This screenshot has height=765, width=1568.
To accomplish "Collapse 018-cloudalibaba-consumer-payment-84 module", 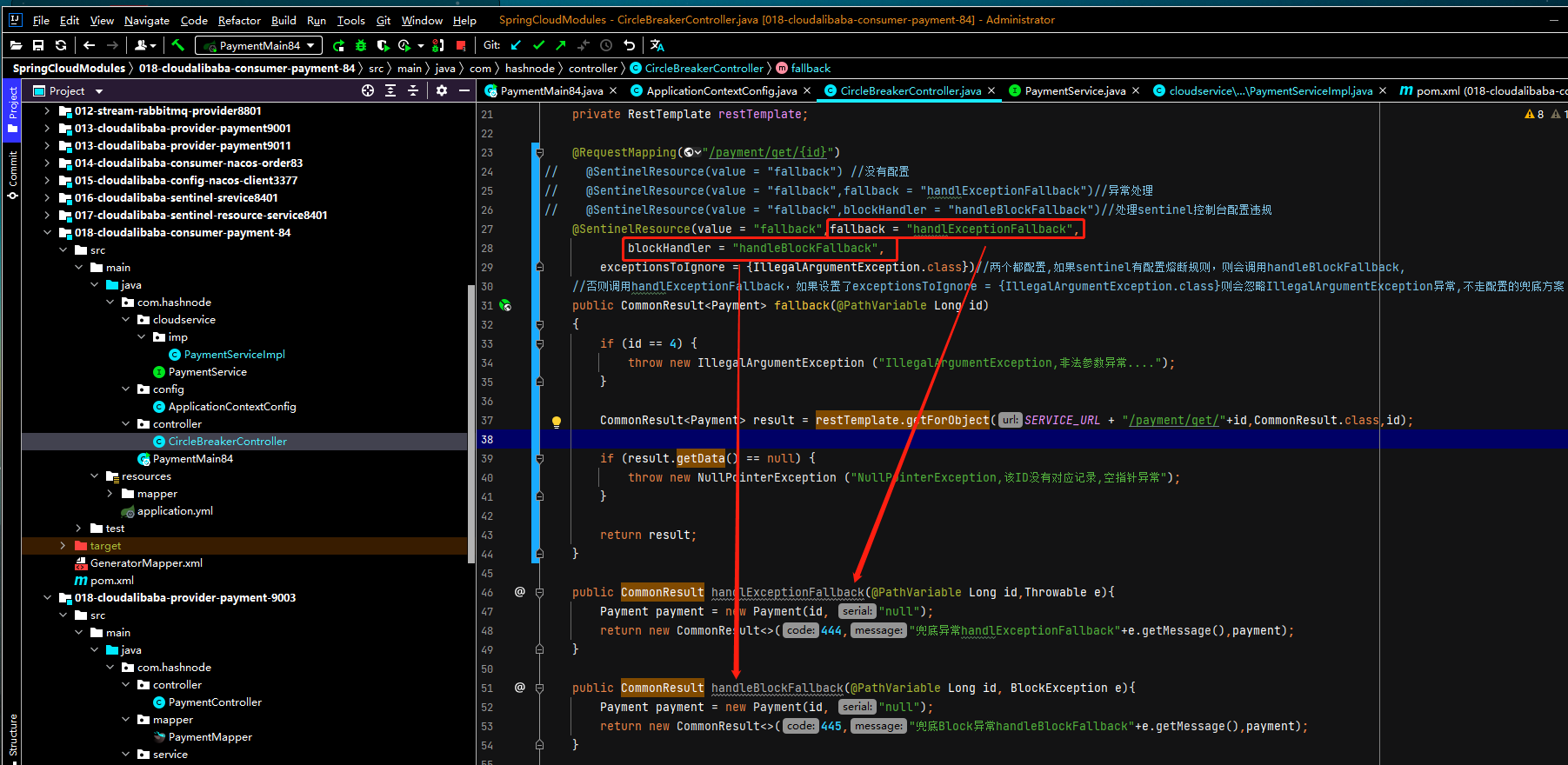I will (47, 232).
